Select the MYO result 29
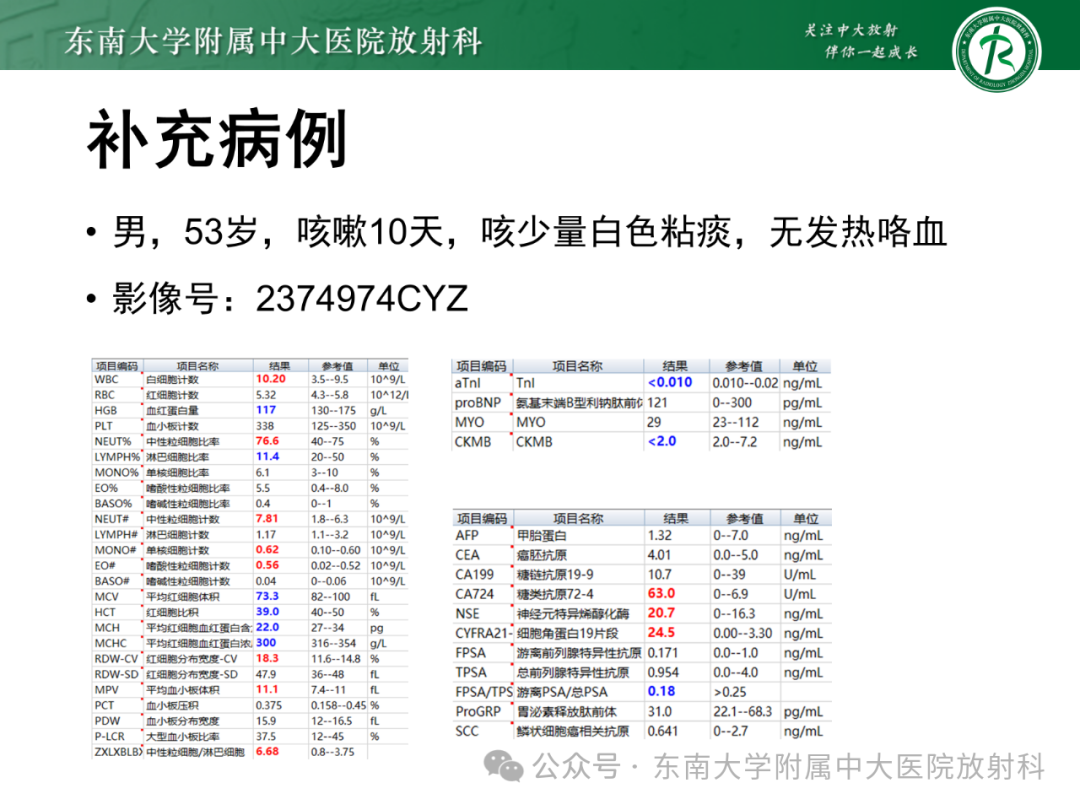 pyautogui.click(x=654, y=422)
